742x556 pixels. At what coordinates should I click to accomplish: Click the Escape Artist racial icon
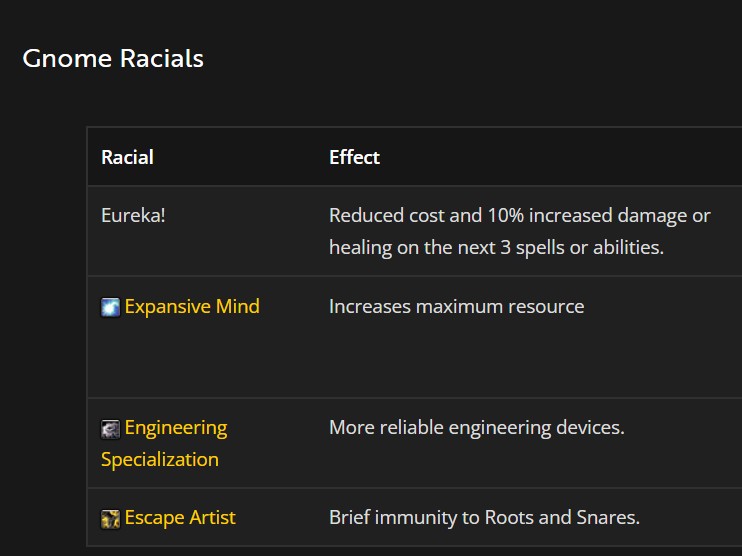coord(110,519)
